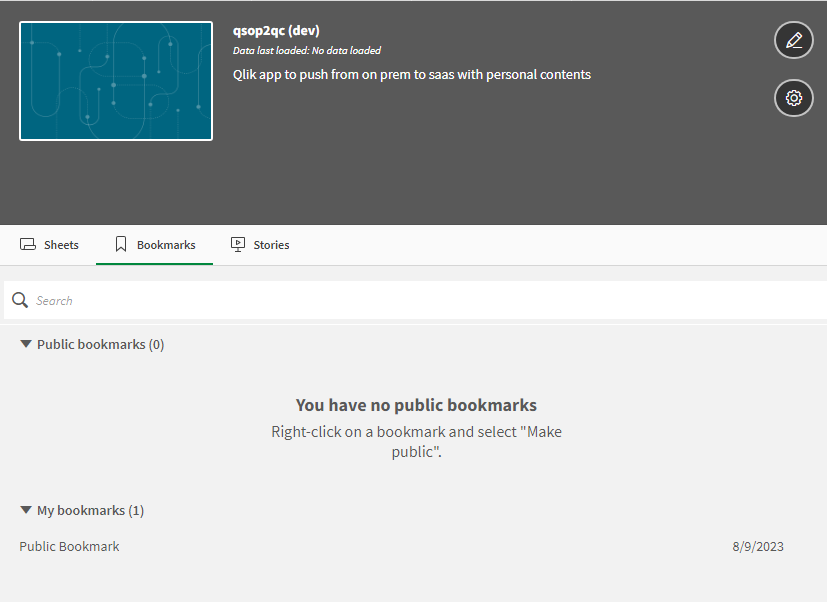Click the Bookmarks tab bookmark icon

tap(121, 244)
